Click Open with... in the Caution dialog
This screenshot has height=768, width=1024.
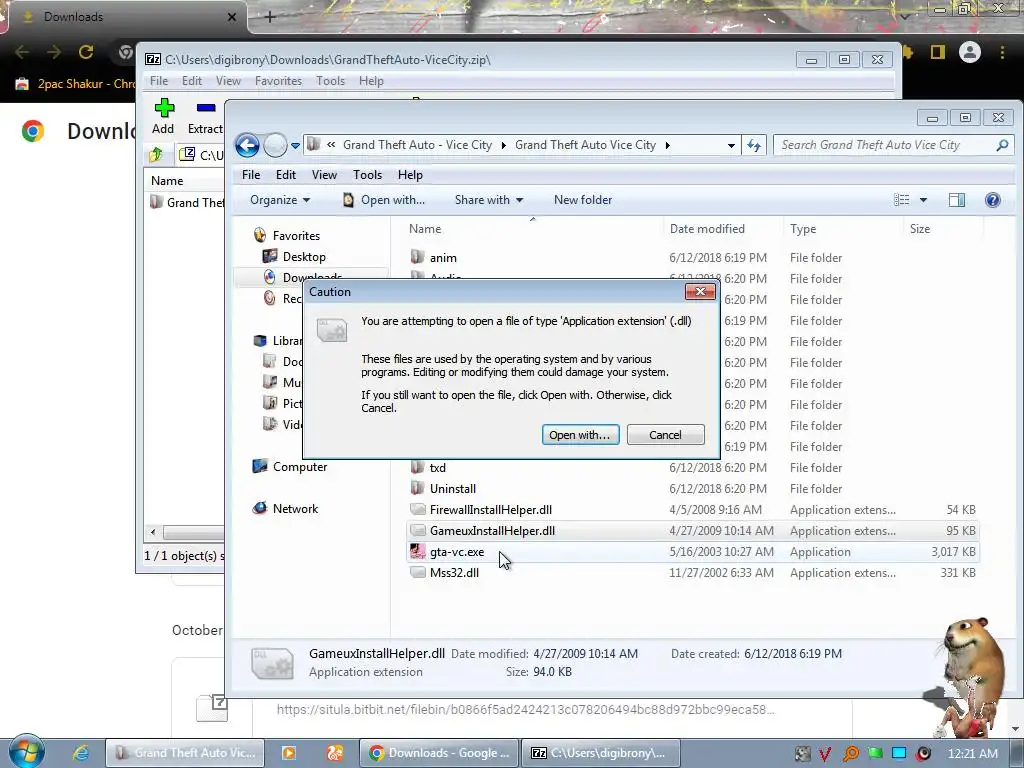point(580,435)
